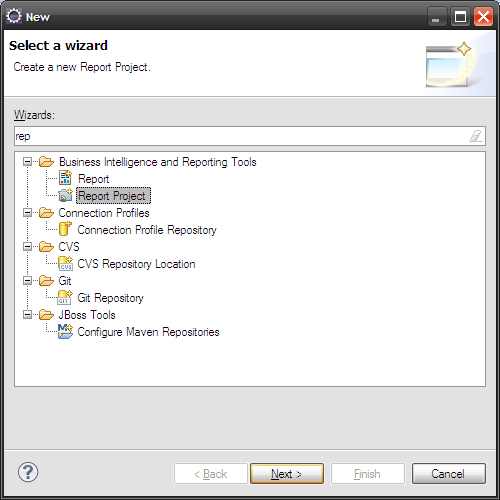Screen dimensions: 500x500
Task: Click the Connection Profile Repository icon
Action: click(65, 229)
